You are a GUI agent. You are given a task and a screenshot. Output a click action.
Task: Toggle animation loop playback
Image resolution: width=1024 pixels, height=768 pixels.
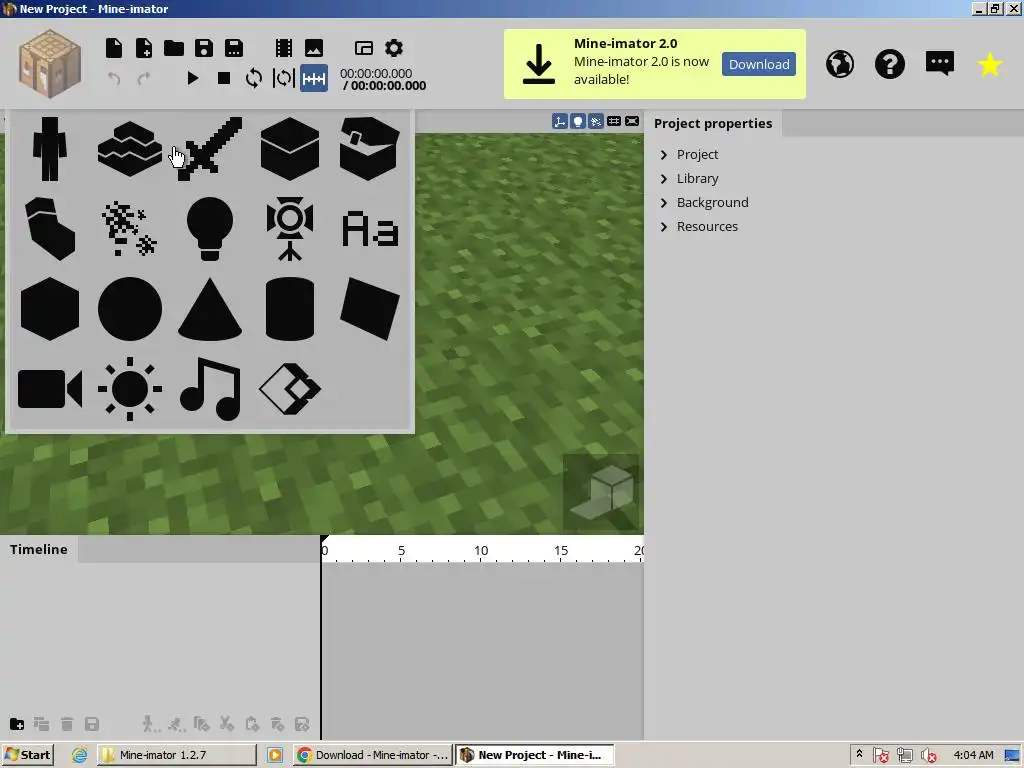[254, 78]
